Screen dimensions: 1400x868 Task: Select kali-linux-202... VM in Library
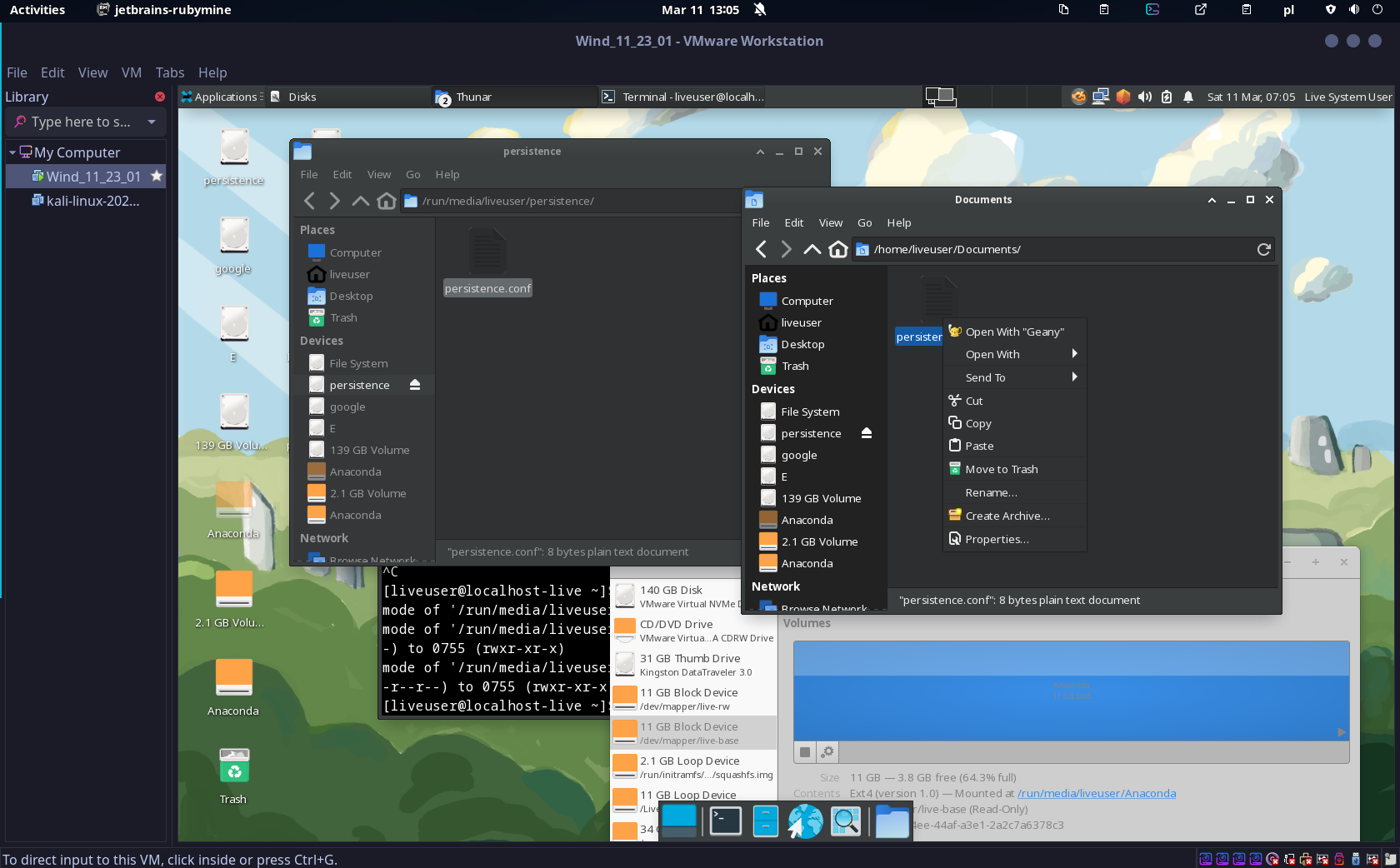pyautogui.click(x=86, y=200)
